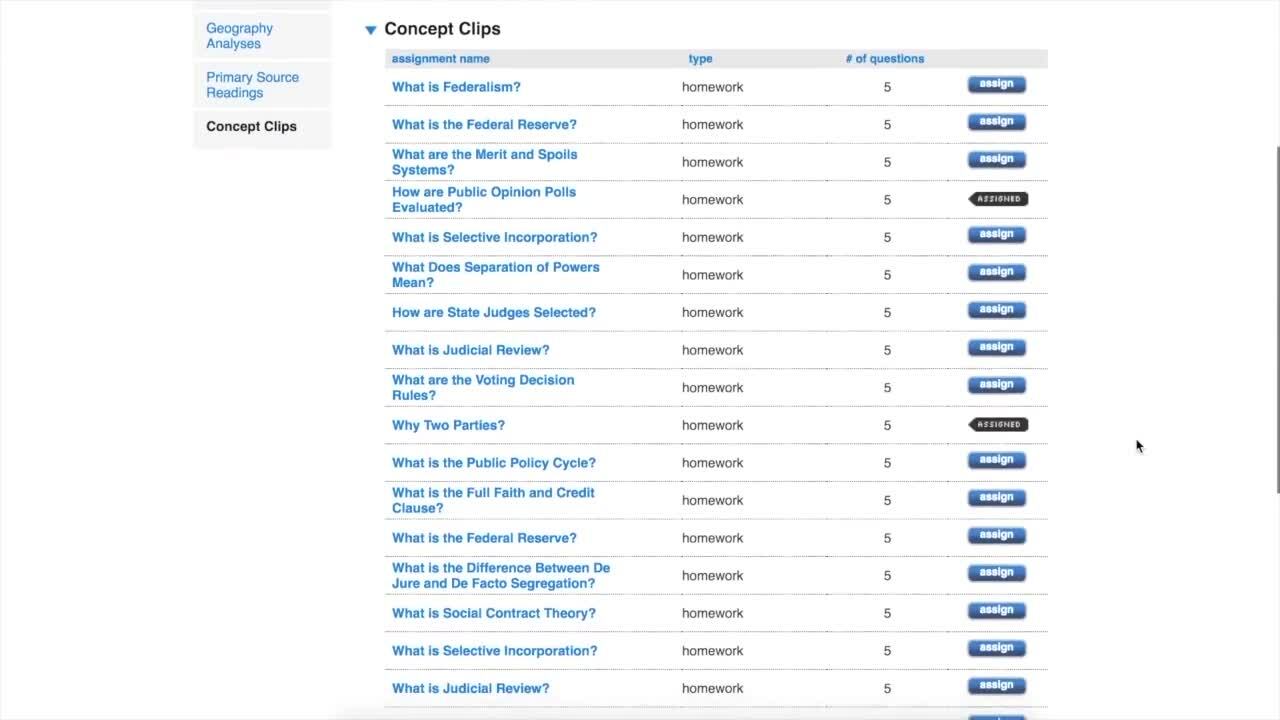Assign How are State Judges Selected?

coord(996,311)
